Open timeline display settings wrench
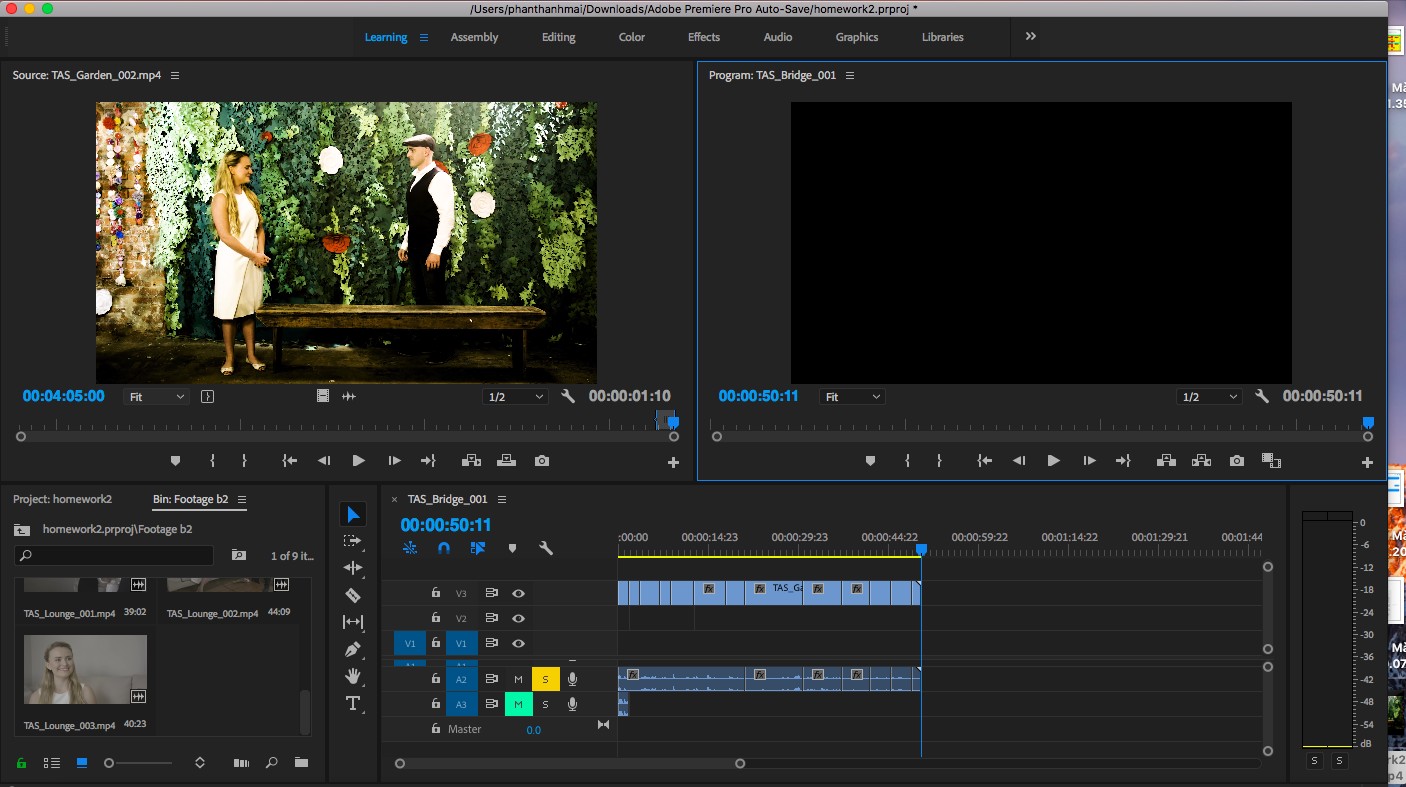 point(546,548)
